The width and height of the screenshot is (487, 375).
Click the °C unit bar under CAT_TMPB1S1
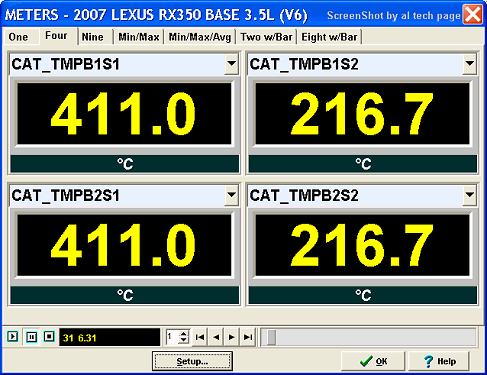tap(125, 164)
